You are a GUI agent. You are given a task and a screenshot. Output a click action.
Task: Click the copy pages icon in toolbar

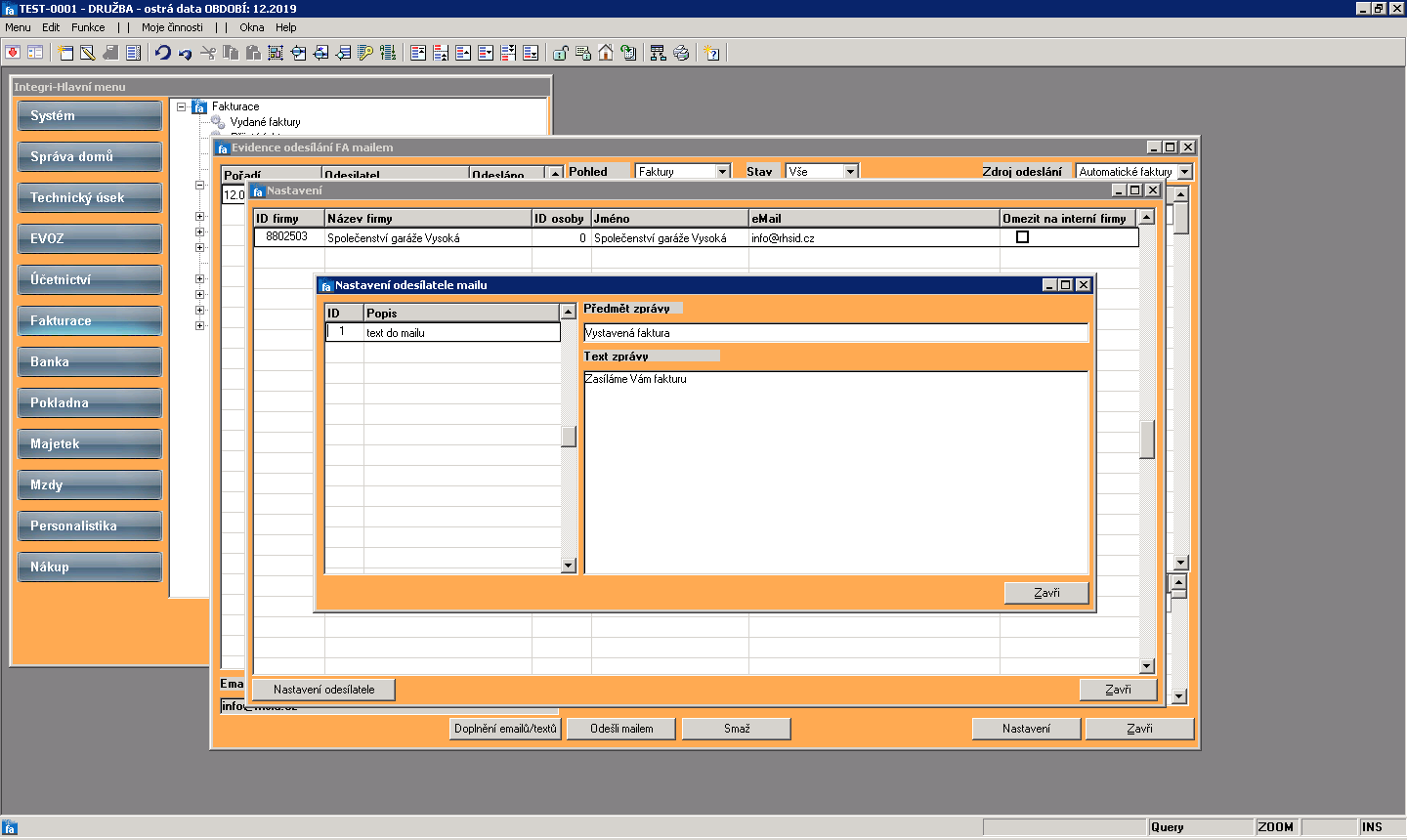tap(231, 53)
